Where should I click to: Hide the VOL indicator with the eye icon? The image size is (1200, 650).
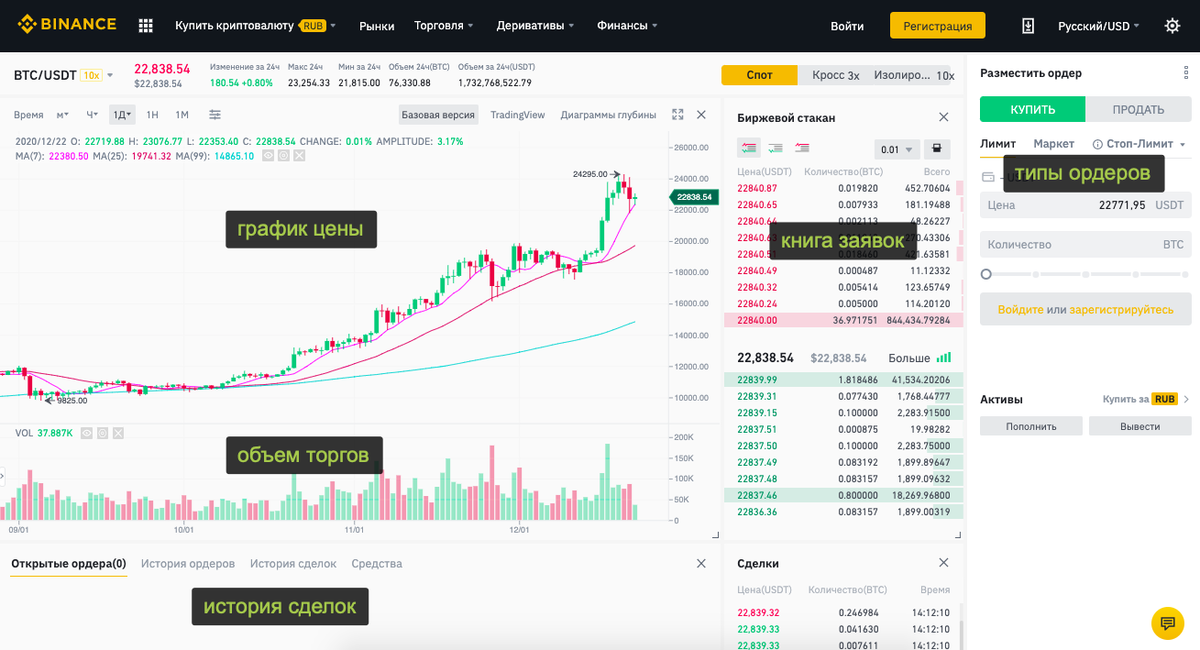tap(86, 432)
